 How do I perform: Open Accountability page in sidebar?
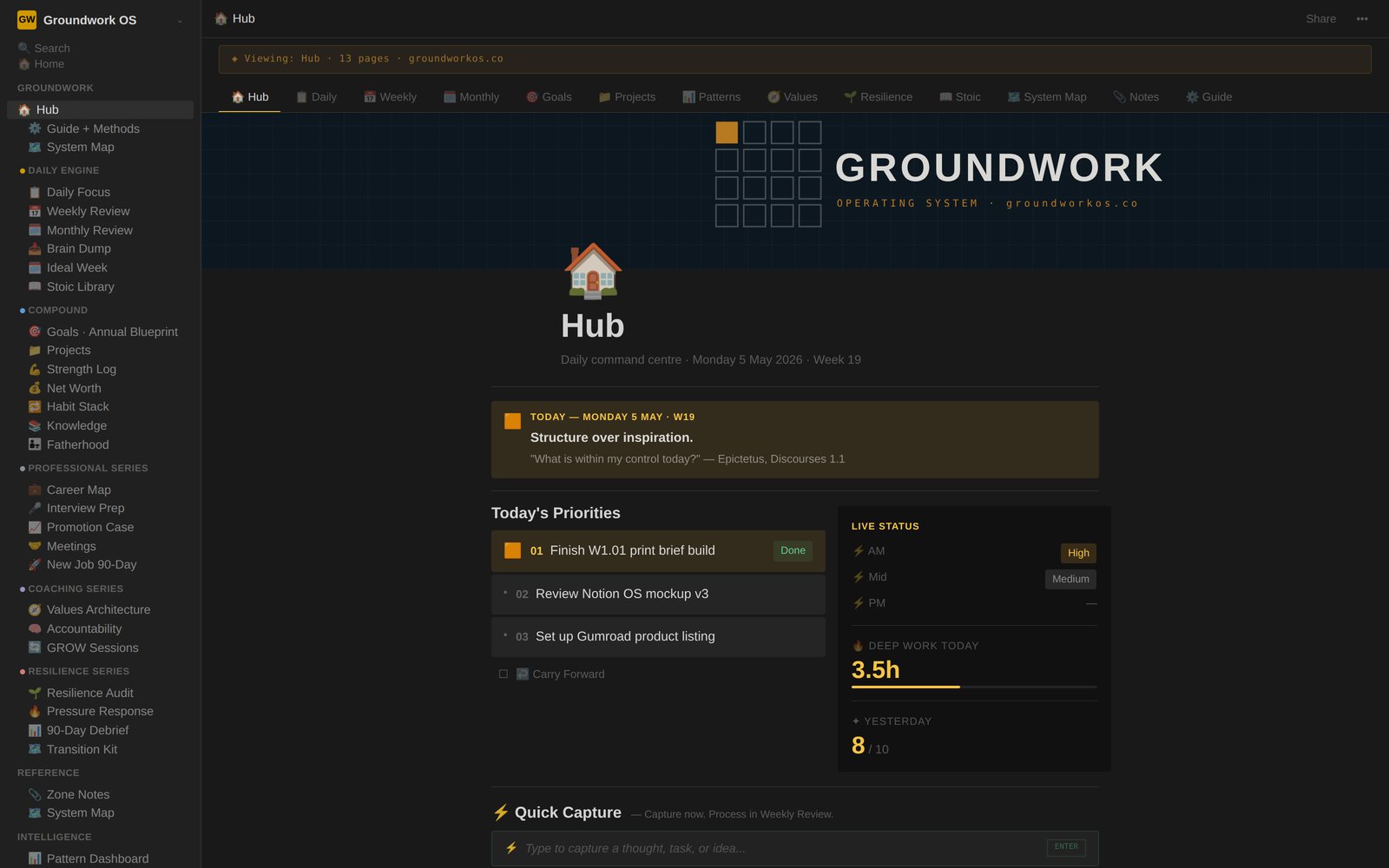100,628
